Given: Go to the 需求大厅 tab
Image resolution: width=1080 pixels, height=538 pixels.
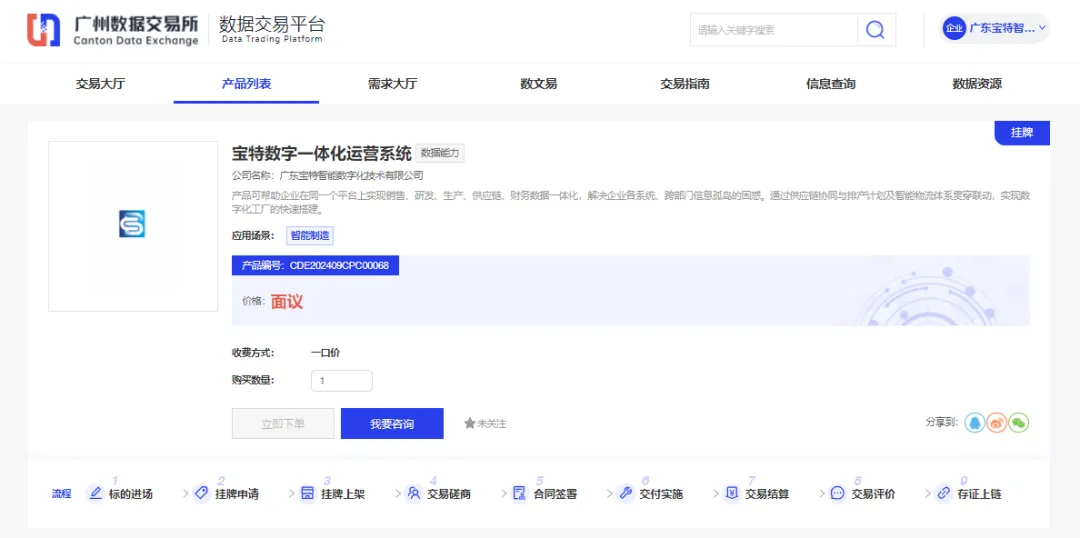Looking at the screenshot, I should coord(393,84).
